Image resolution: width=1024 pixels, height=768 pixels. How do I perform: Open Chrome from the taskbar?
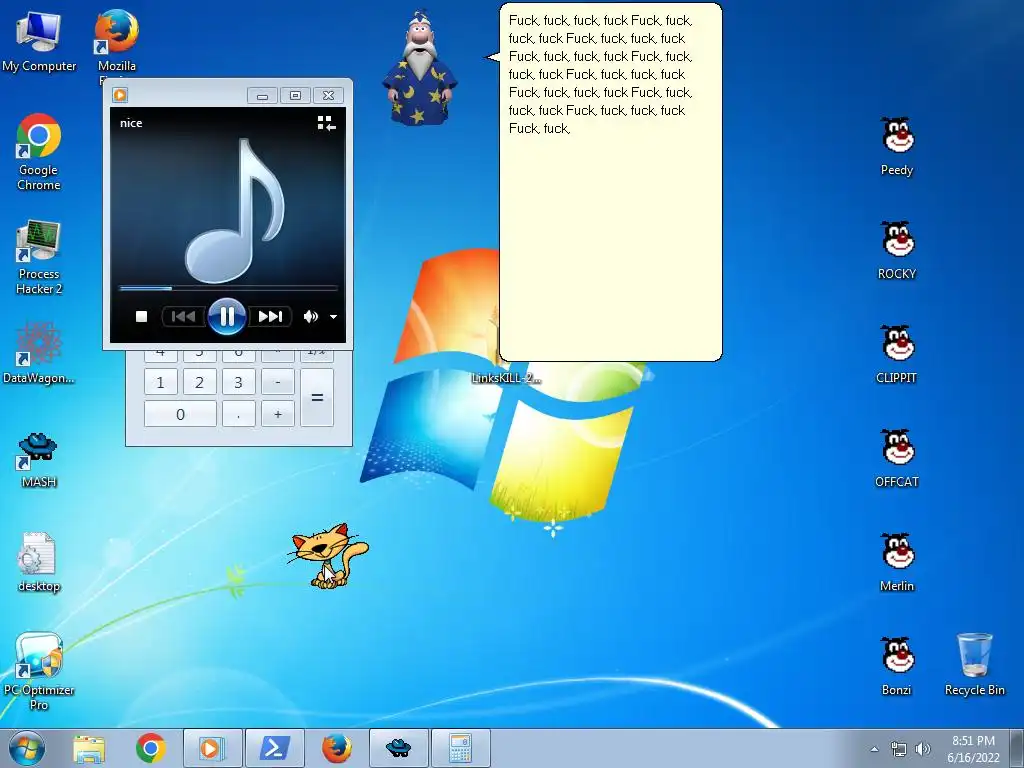coord(151,748)
